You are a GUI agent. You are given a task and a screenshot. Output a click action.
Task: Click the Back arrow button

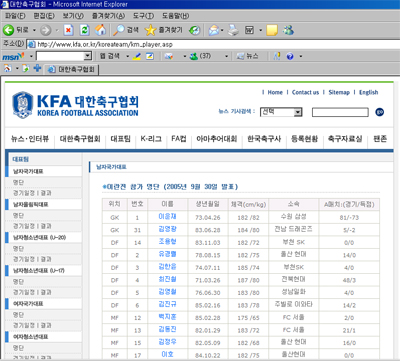[9, 30]
